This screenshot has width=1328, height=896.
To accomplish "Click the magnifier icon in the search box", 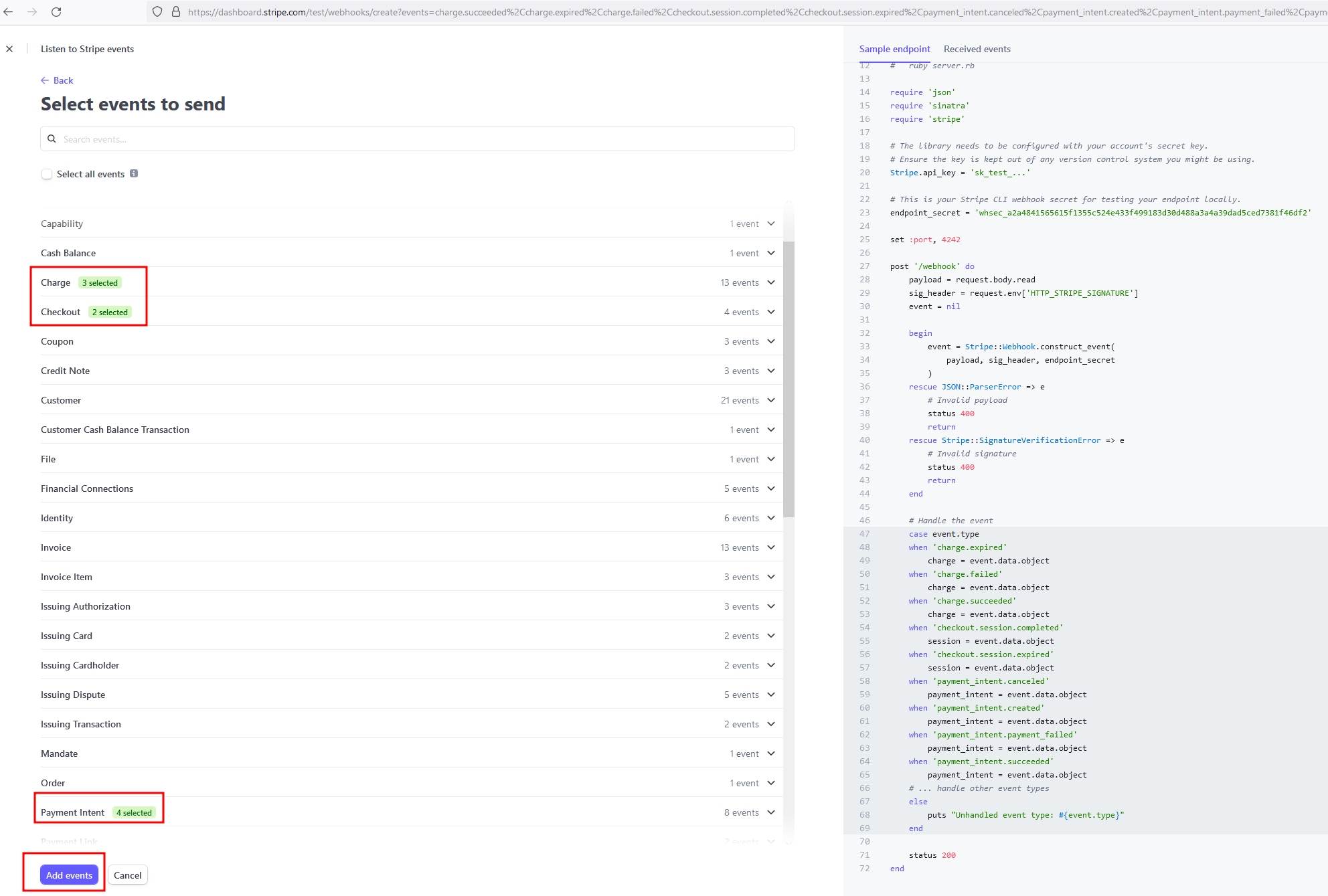I will coord(52,139).
